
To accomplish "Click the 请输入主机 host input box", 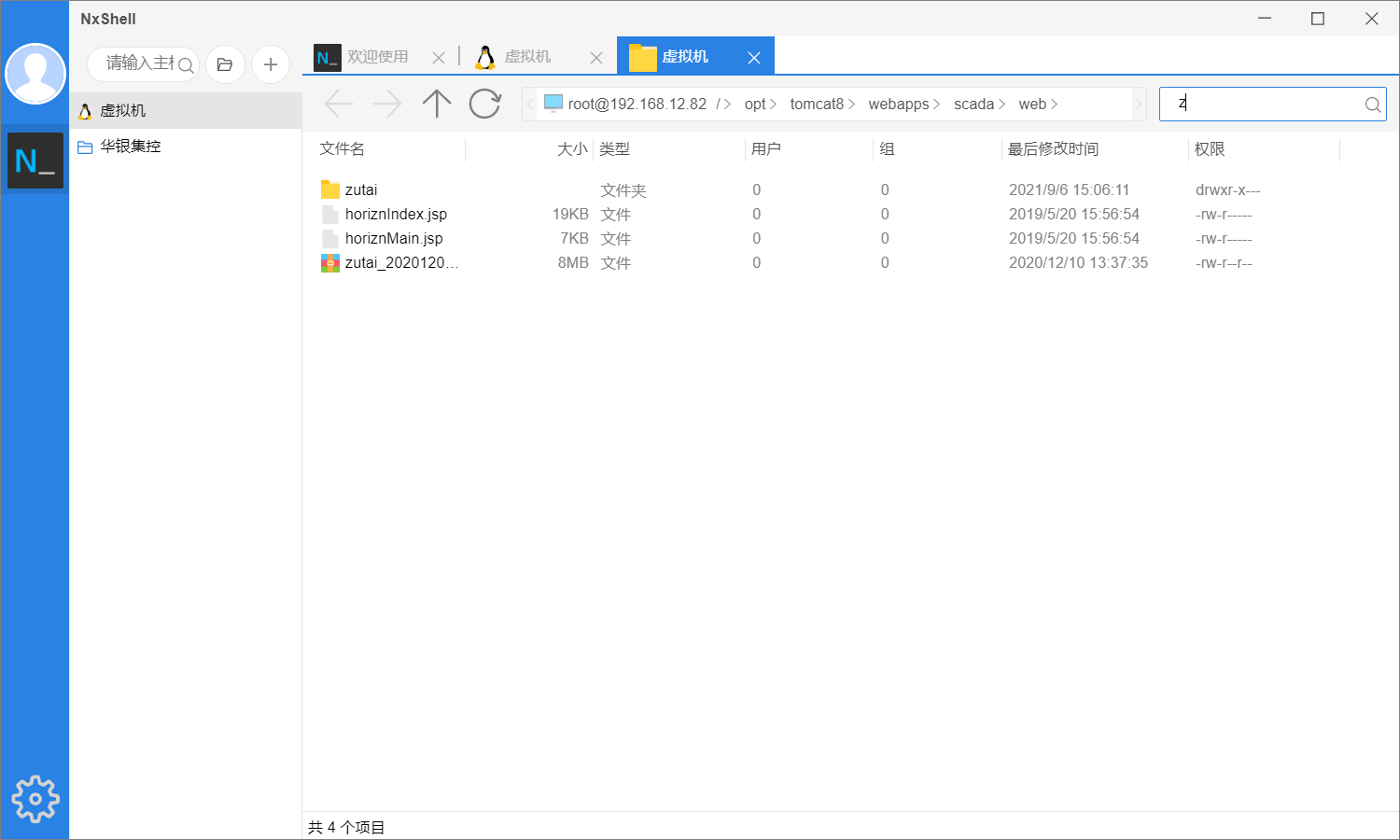I will (x=138, y=64).
